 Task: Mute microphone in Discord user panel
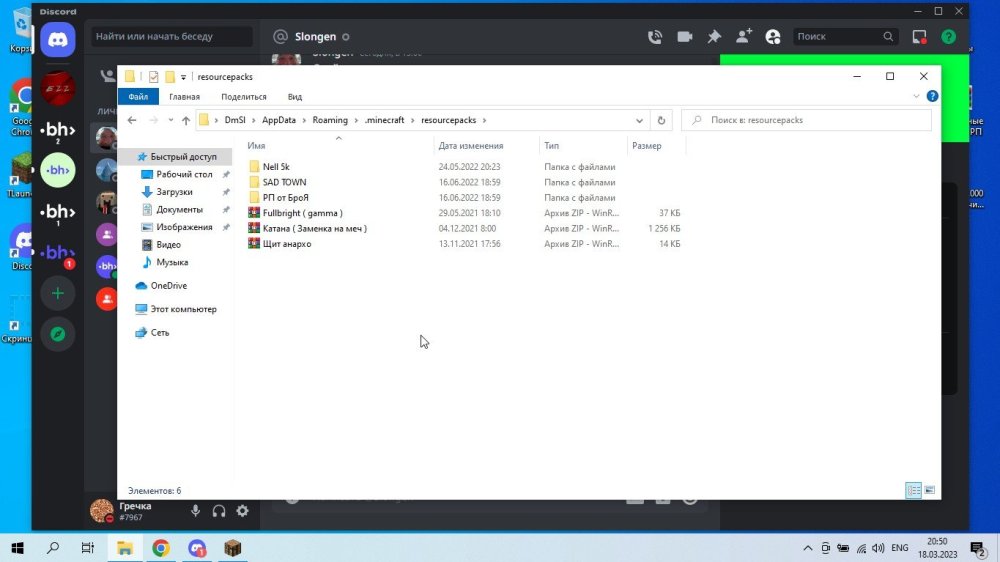tap(195, 511)
